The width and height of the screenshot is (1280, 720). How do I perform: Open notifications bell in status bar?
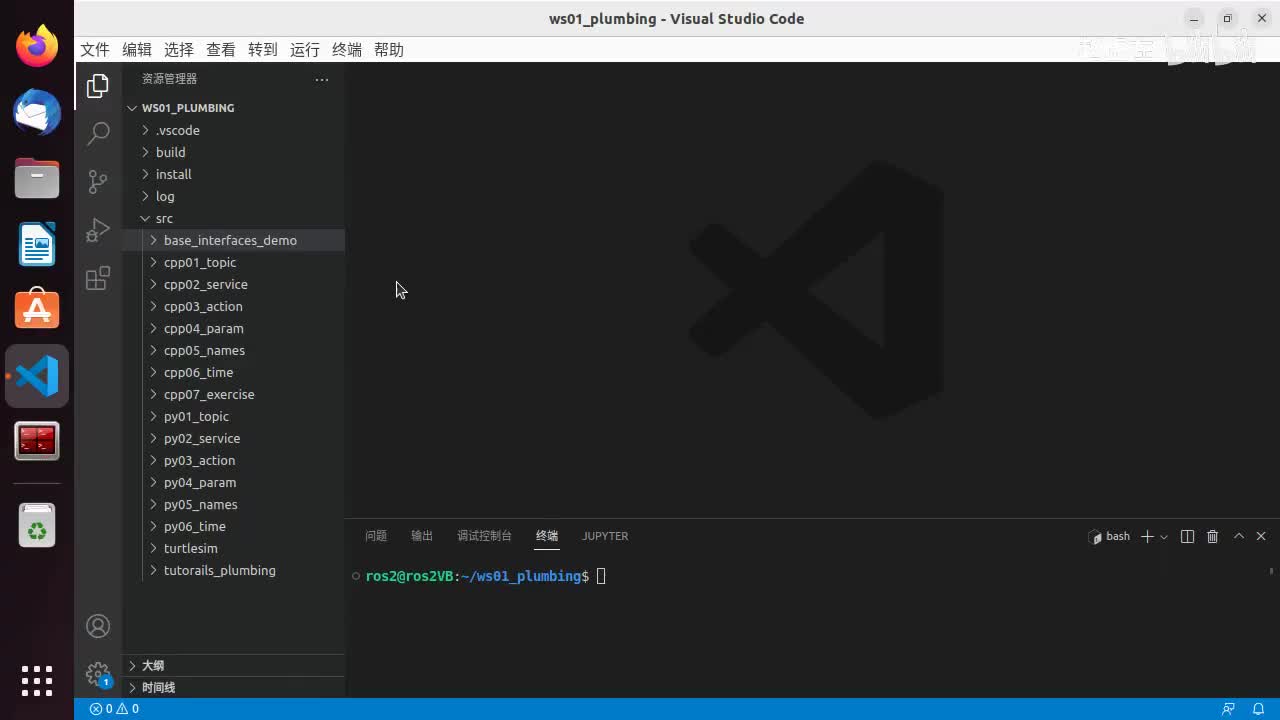[1259, 709]
